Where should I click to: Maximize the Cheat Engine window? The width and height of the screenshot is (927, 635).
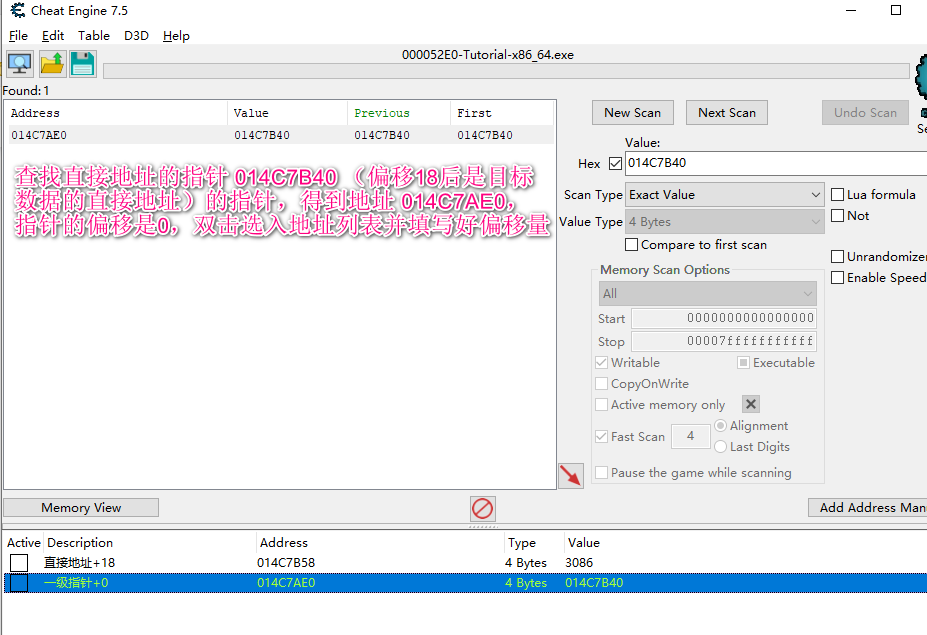pyautogui.click(x=896, y=10)
